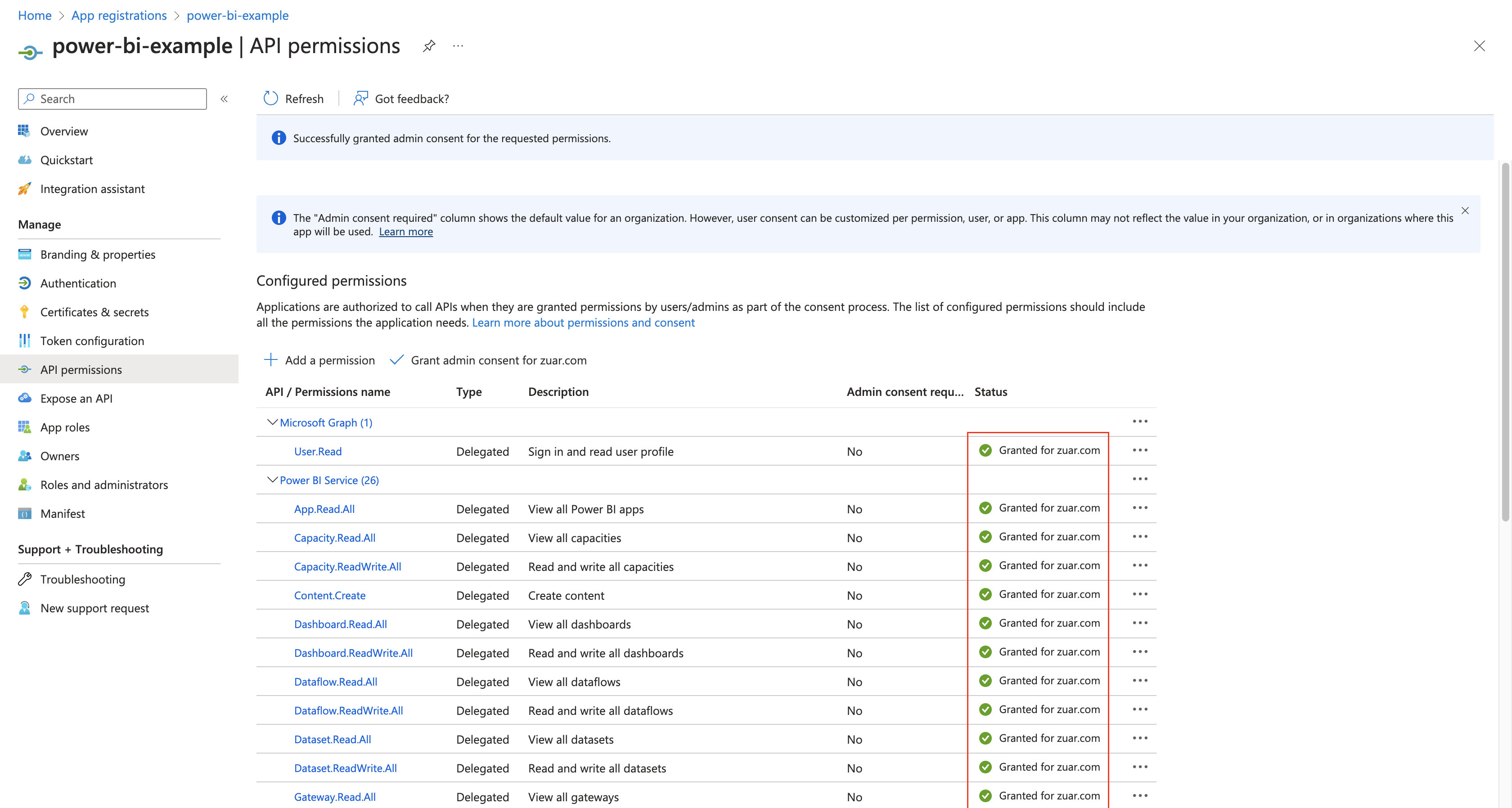This screenshot has height=808, width=1512.
Task: Open the Dataflow.Read.All permission
Action: coord(336,681)
